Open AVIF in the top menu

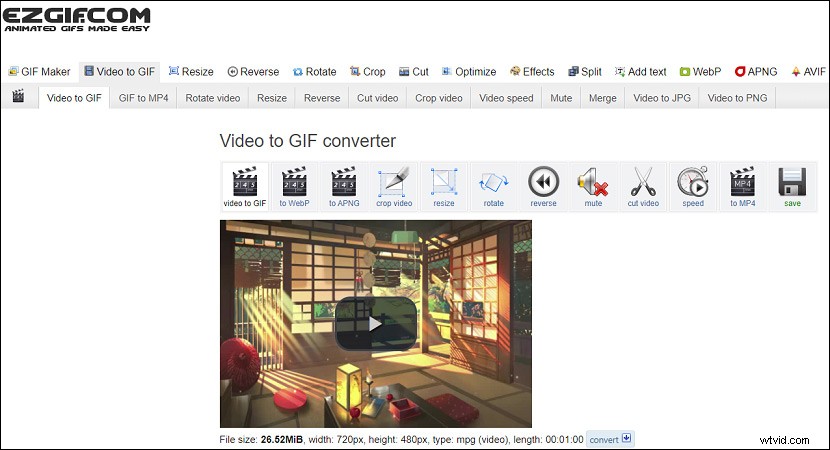pos(808,71)
